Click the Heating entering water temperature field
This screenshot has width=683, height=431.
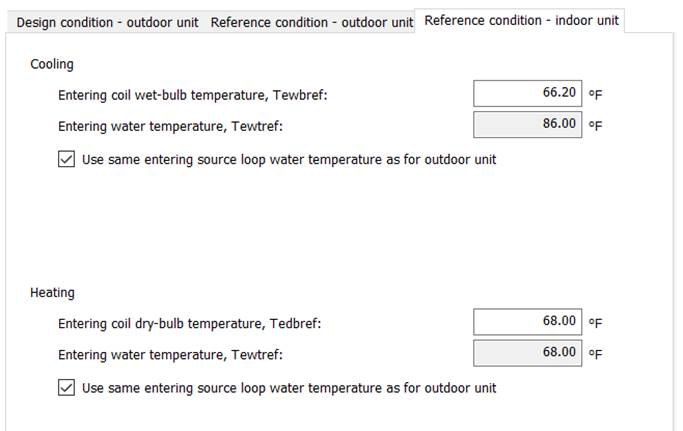pos(527,353)
